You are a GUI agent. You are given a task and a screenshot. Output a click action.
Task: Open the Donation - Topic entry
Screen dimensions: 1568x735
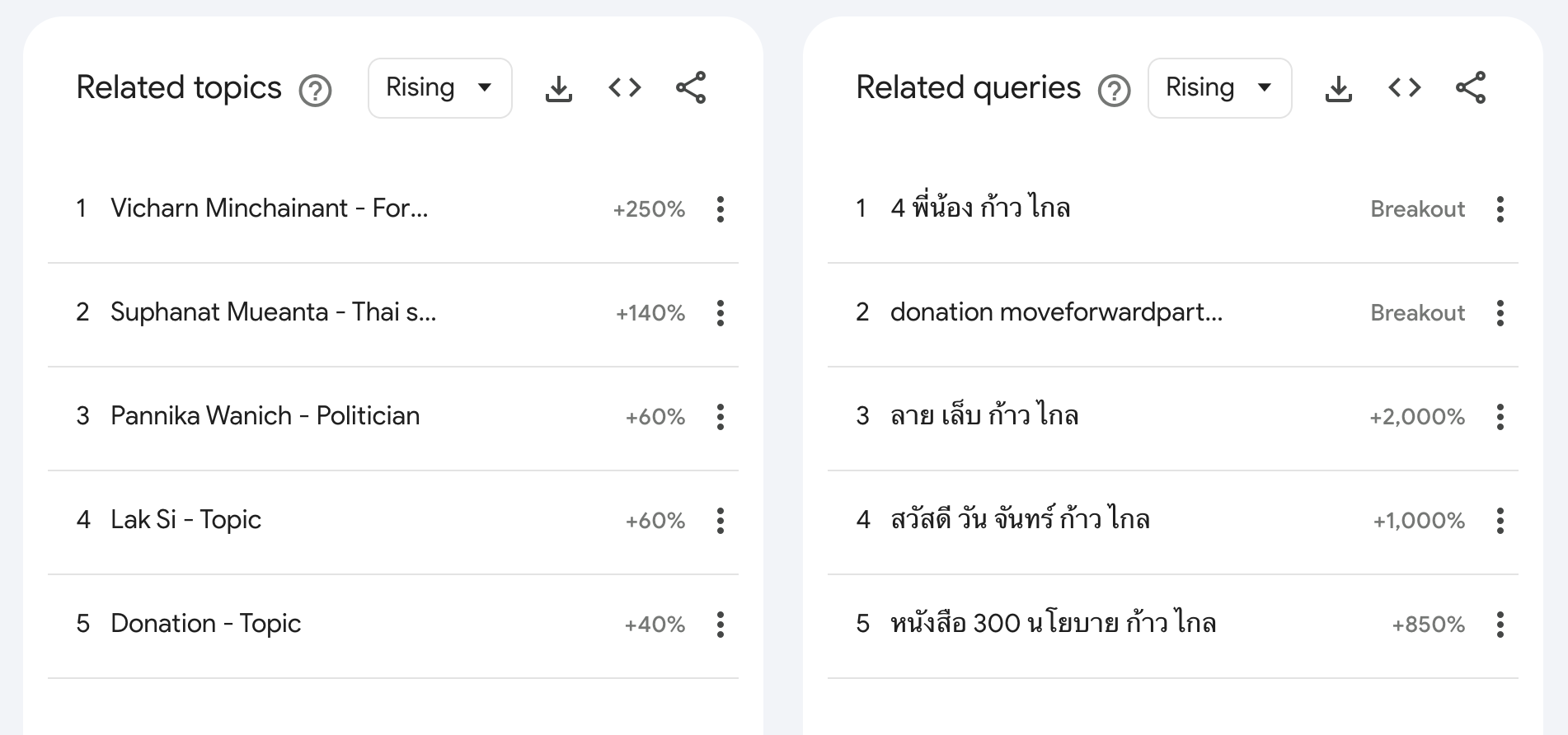(x=205, y=624)
